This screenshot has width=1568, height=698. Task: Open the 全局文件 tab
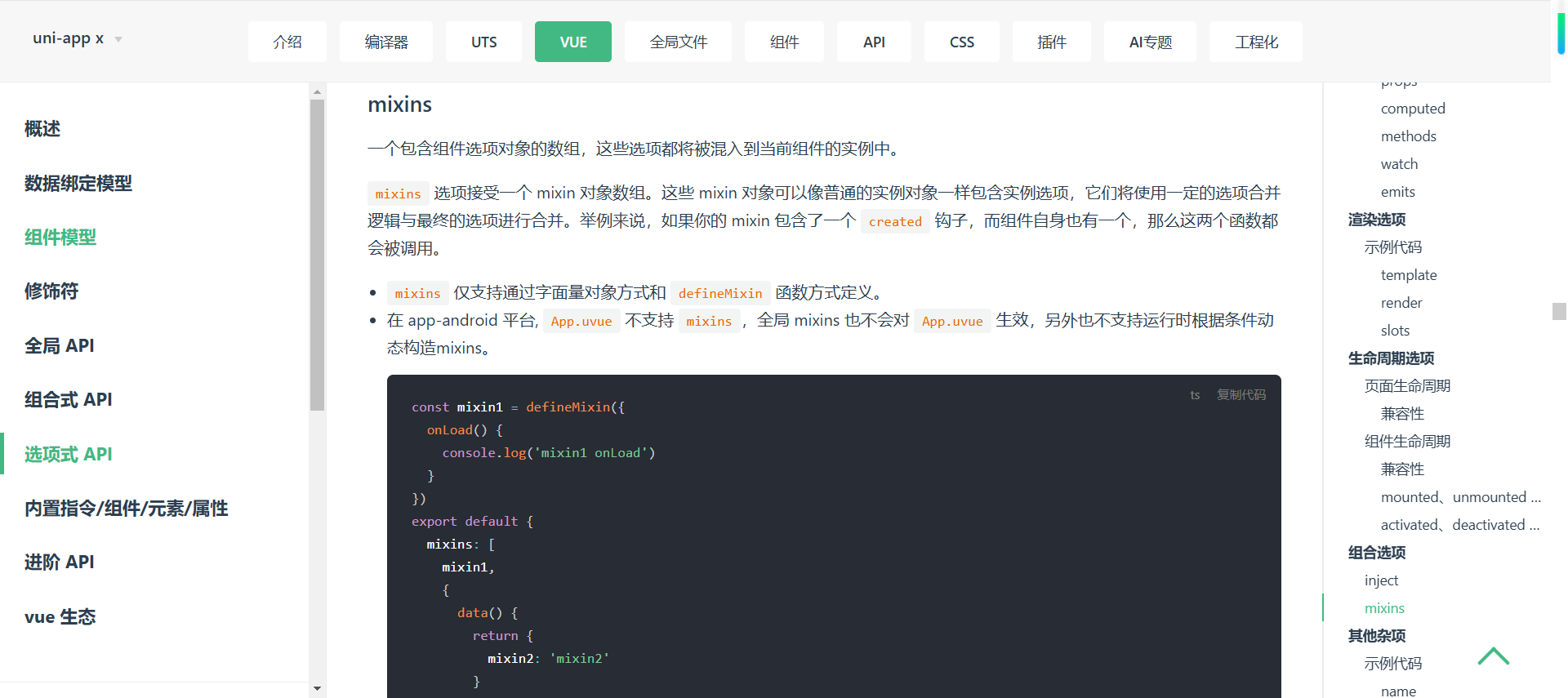(x=678, y=42)
